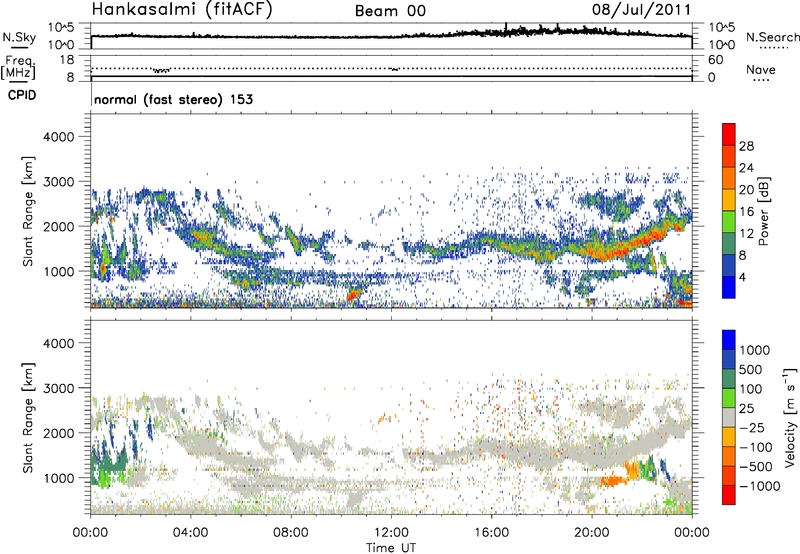Select the 16 value on power colorbar
The height and width of the screenshot is (554, 800).
click(x=746, y=212)
